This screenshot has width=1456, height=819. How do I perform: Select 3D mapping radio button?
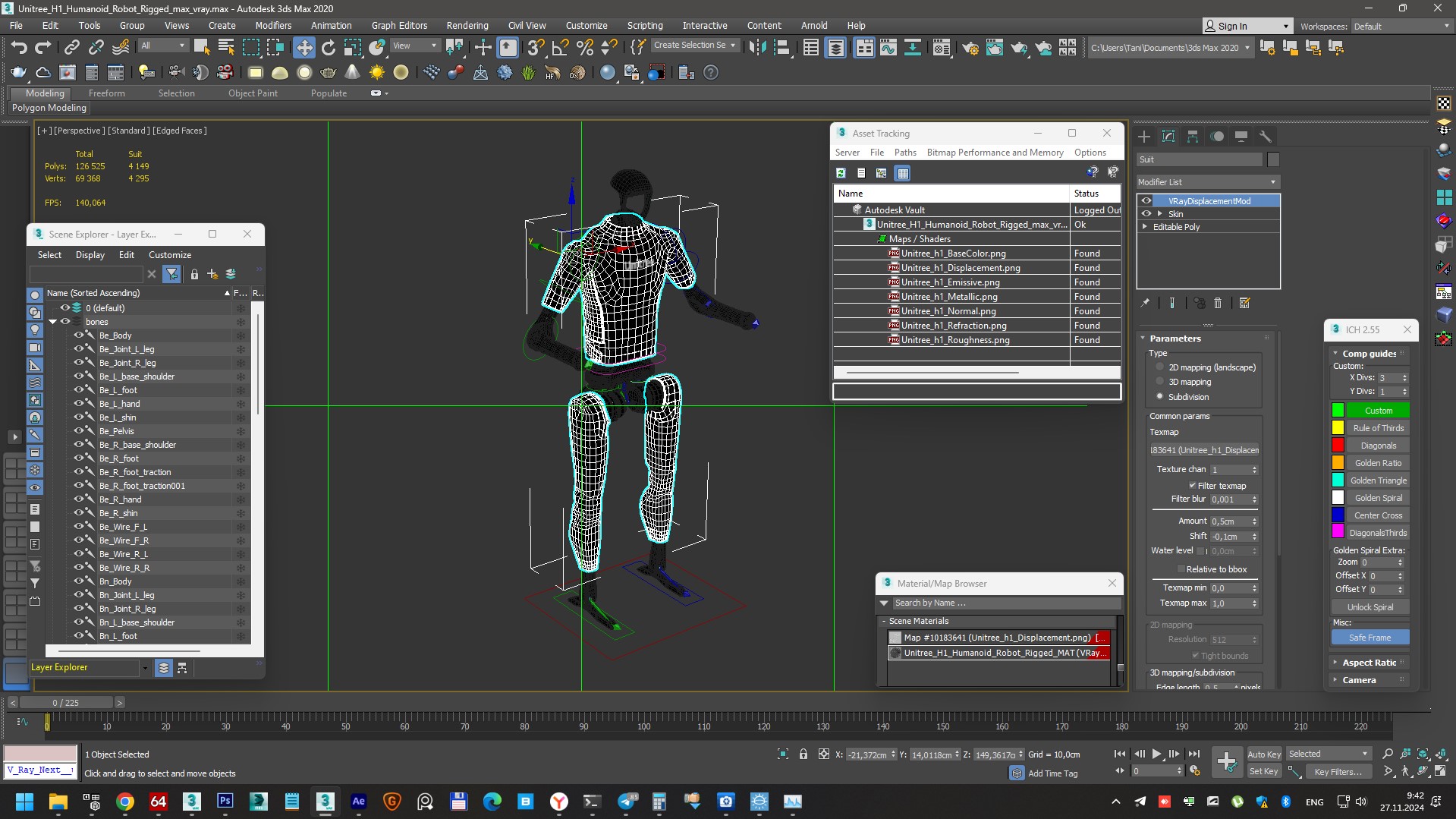1159,382
